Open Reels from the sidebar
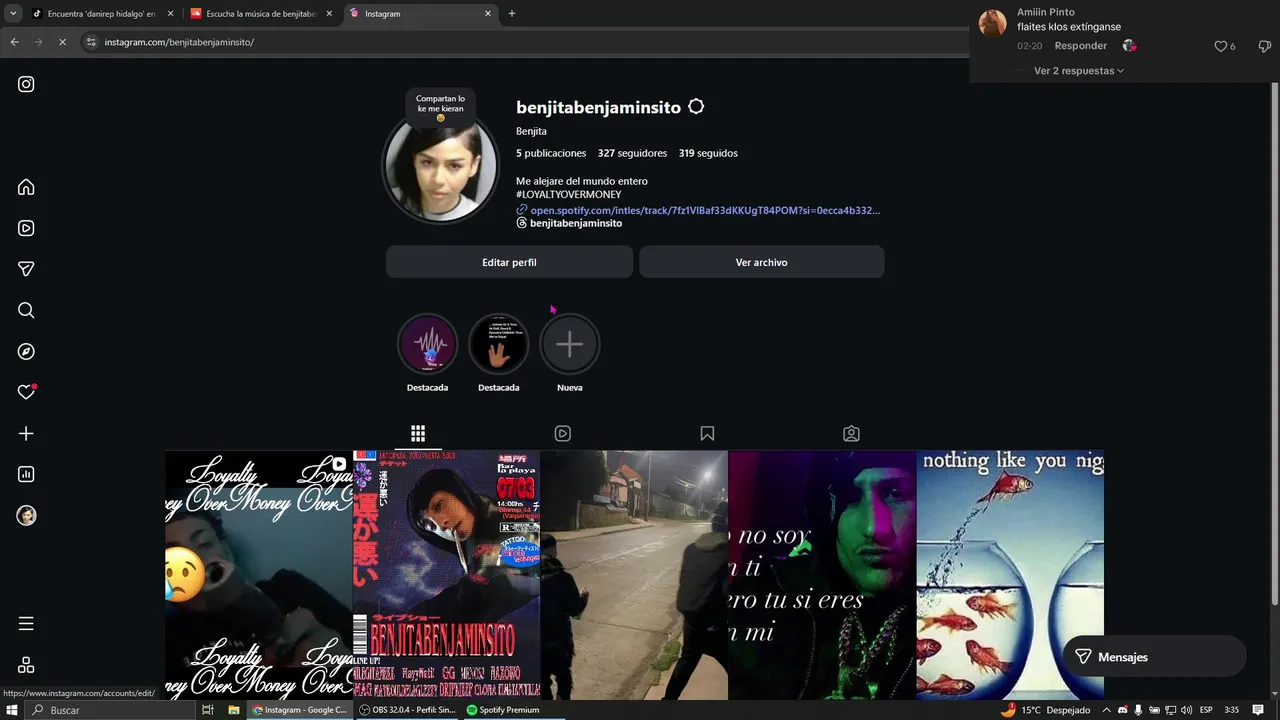The image size is (1280, 720). [26, 228]
